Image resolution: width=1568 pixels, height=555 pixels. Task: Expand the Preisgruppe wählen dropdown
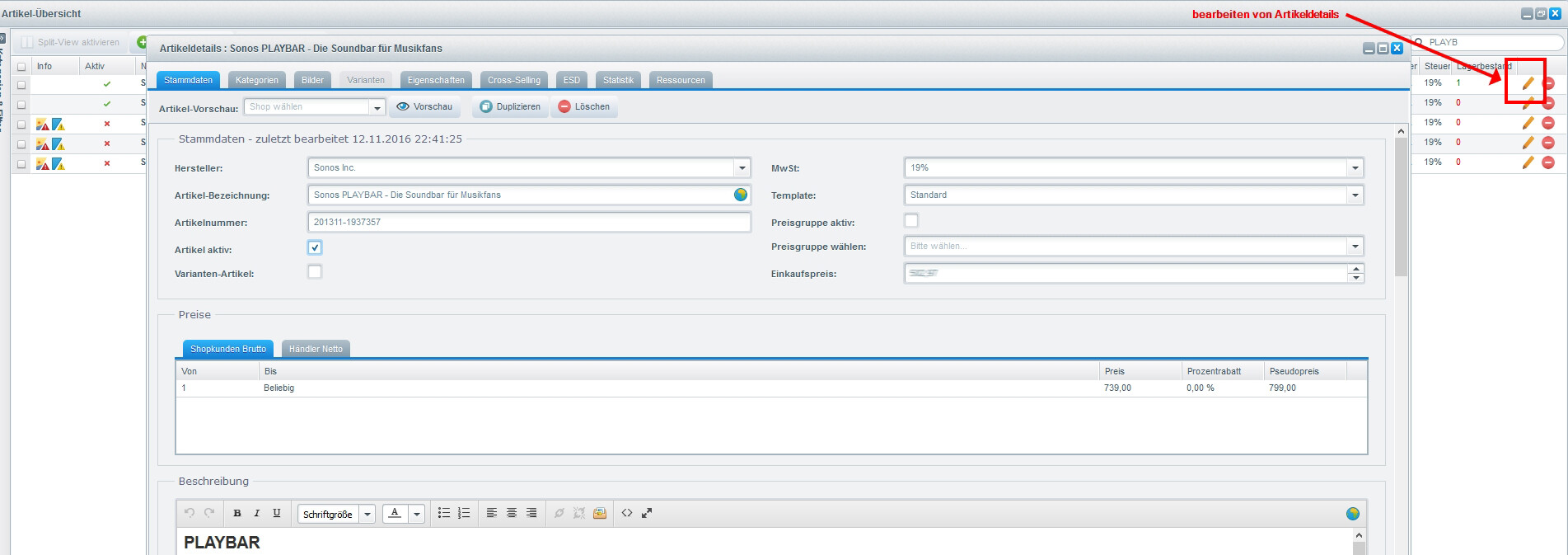pos(1355,246)
